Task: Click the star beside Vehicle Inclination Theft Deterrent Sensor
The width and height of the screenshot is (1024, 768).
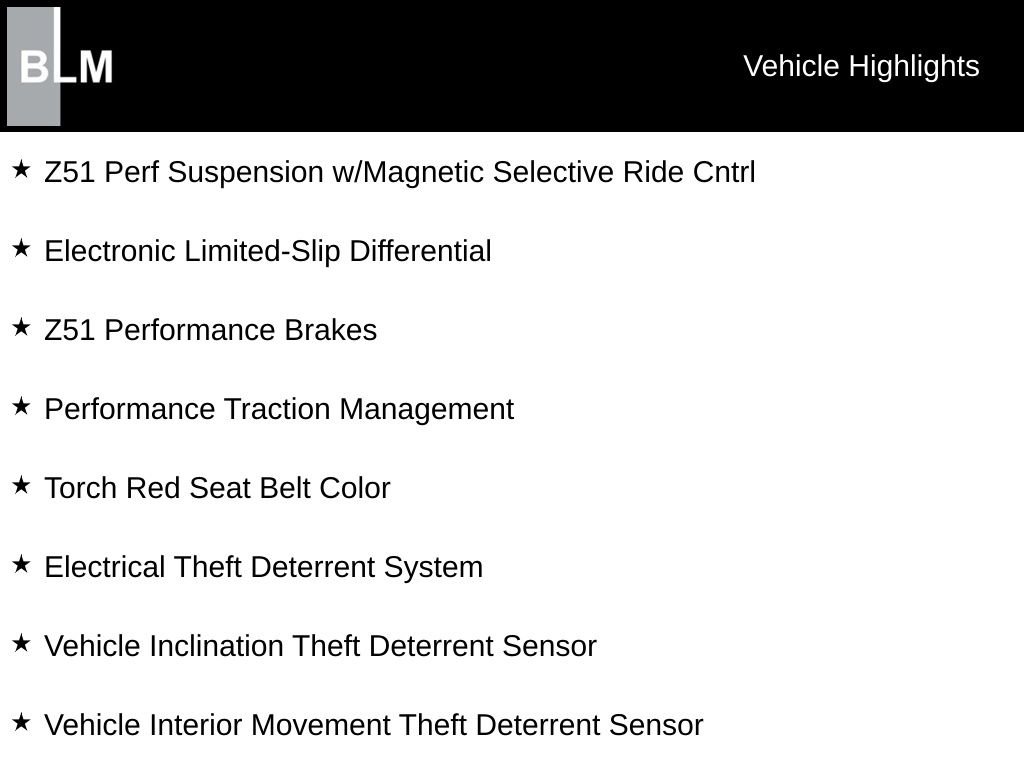Action: 21,644
